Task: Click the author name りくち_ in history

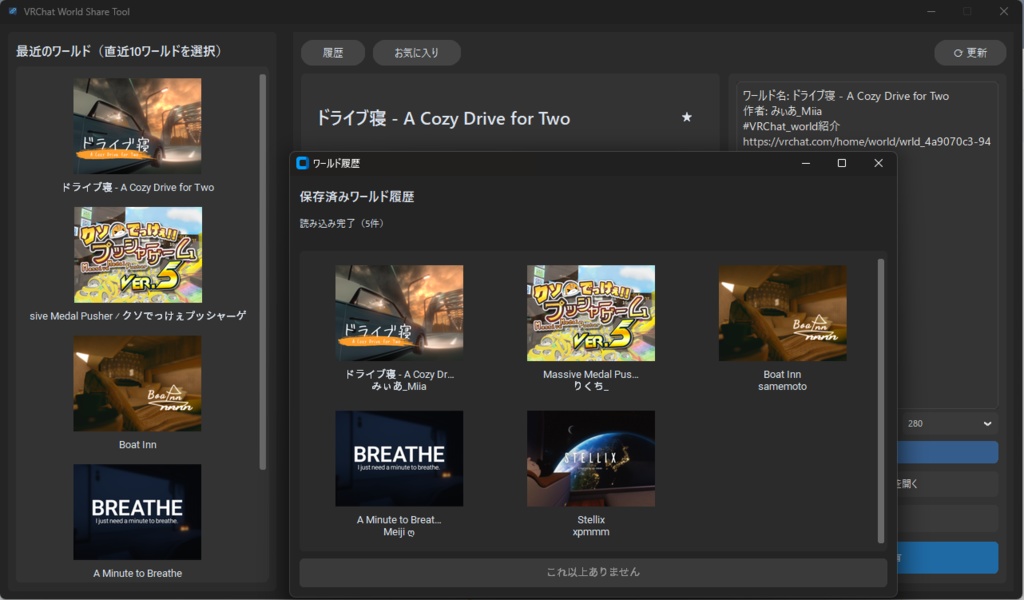Action: point(591,387)
